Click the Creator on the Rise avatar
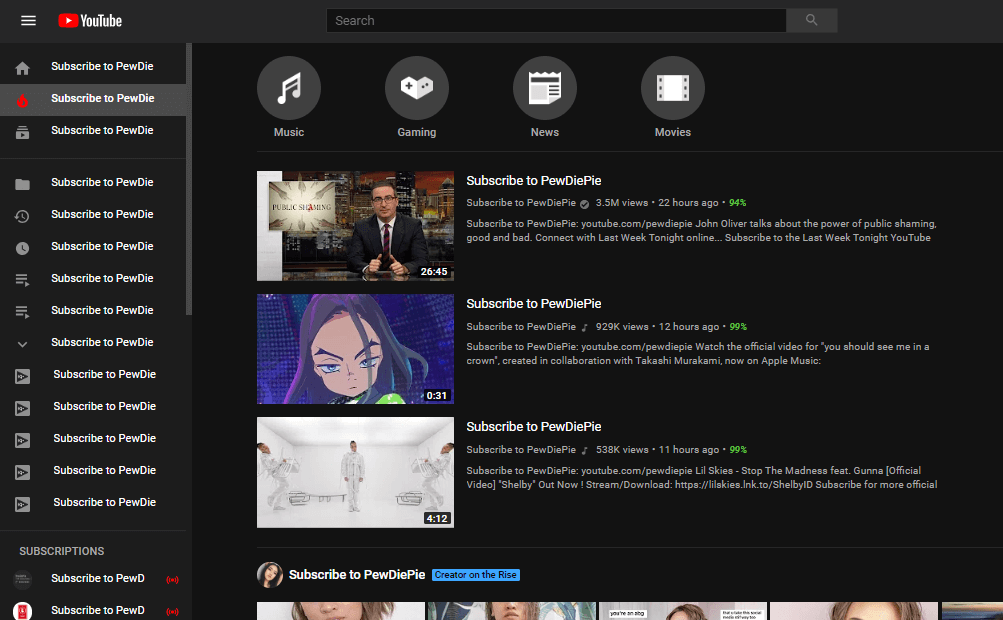This screenshot has width=1003, height=620. coord(270,575)
